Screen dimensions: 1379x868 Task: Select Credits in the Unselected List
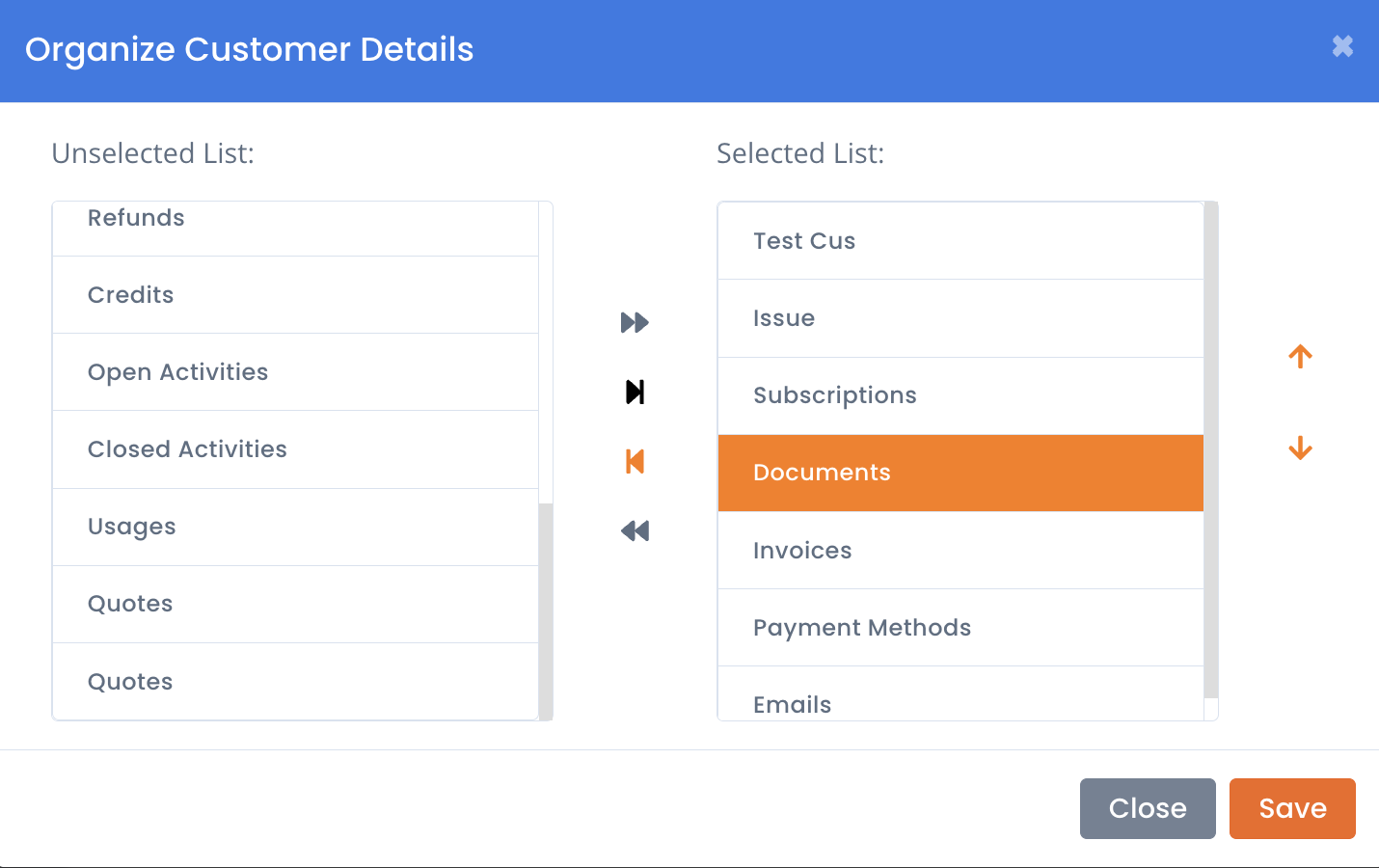pos(295,295)
